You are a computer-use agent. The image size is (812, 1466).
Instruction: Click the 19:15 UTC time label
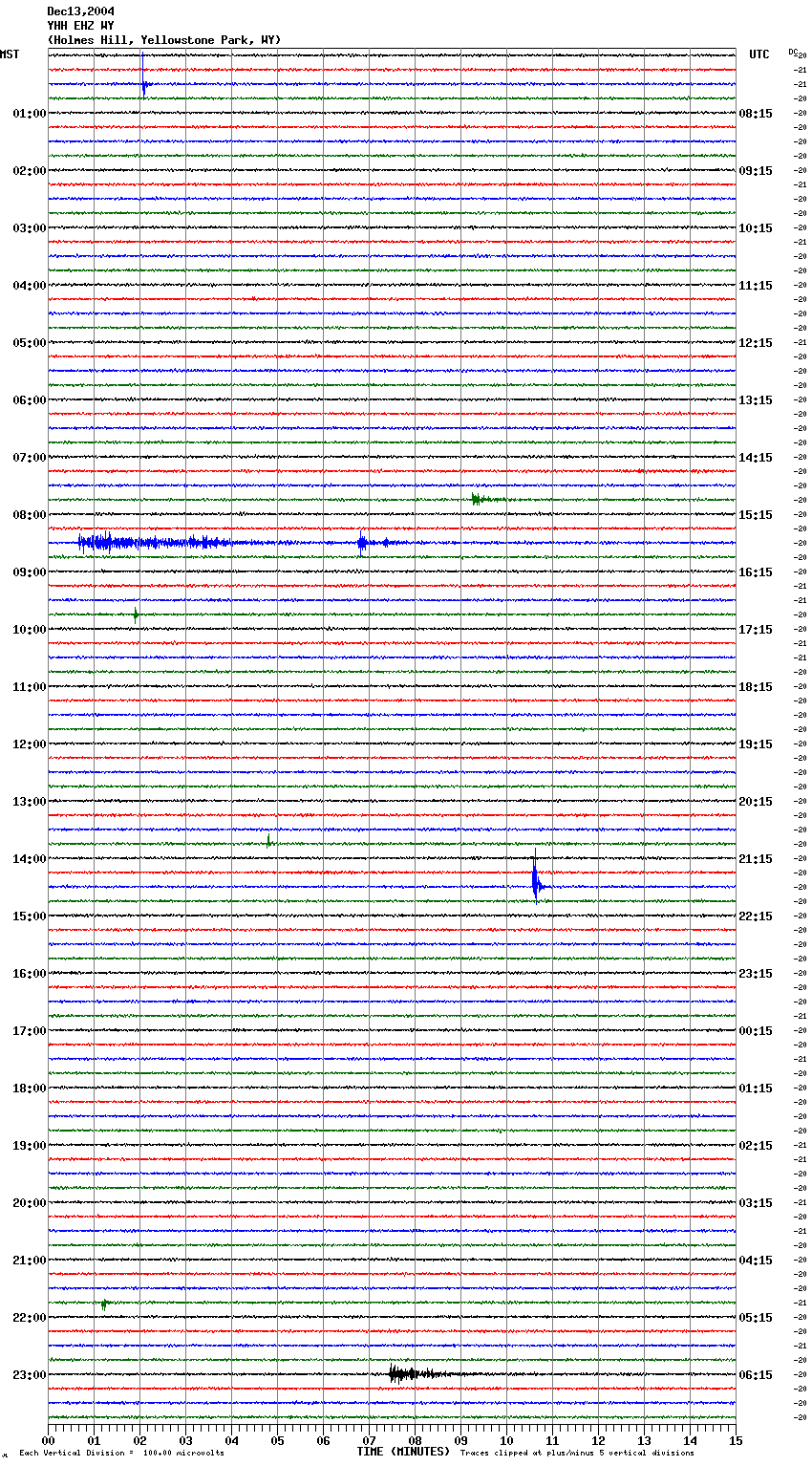[756, 744]
